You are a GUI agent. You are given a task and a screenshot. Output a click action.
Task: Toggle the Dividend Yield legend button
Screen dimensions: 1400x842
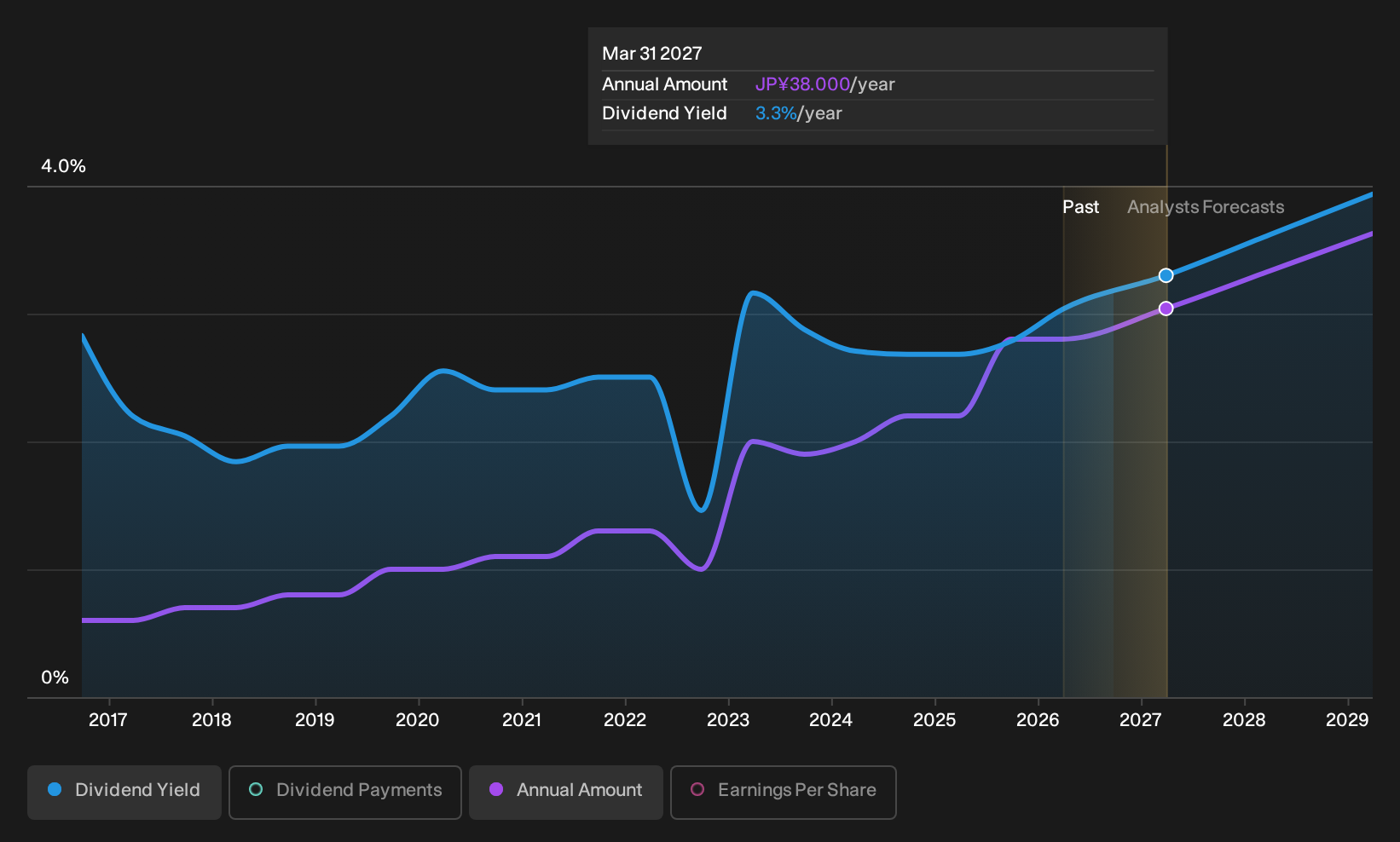(x=124, y=793)
